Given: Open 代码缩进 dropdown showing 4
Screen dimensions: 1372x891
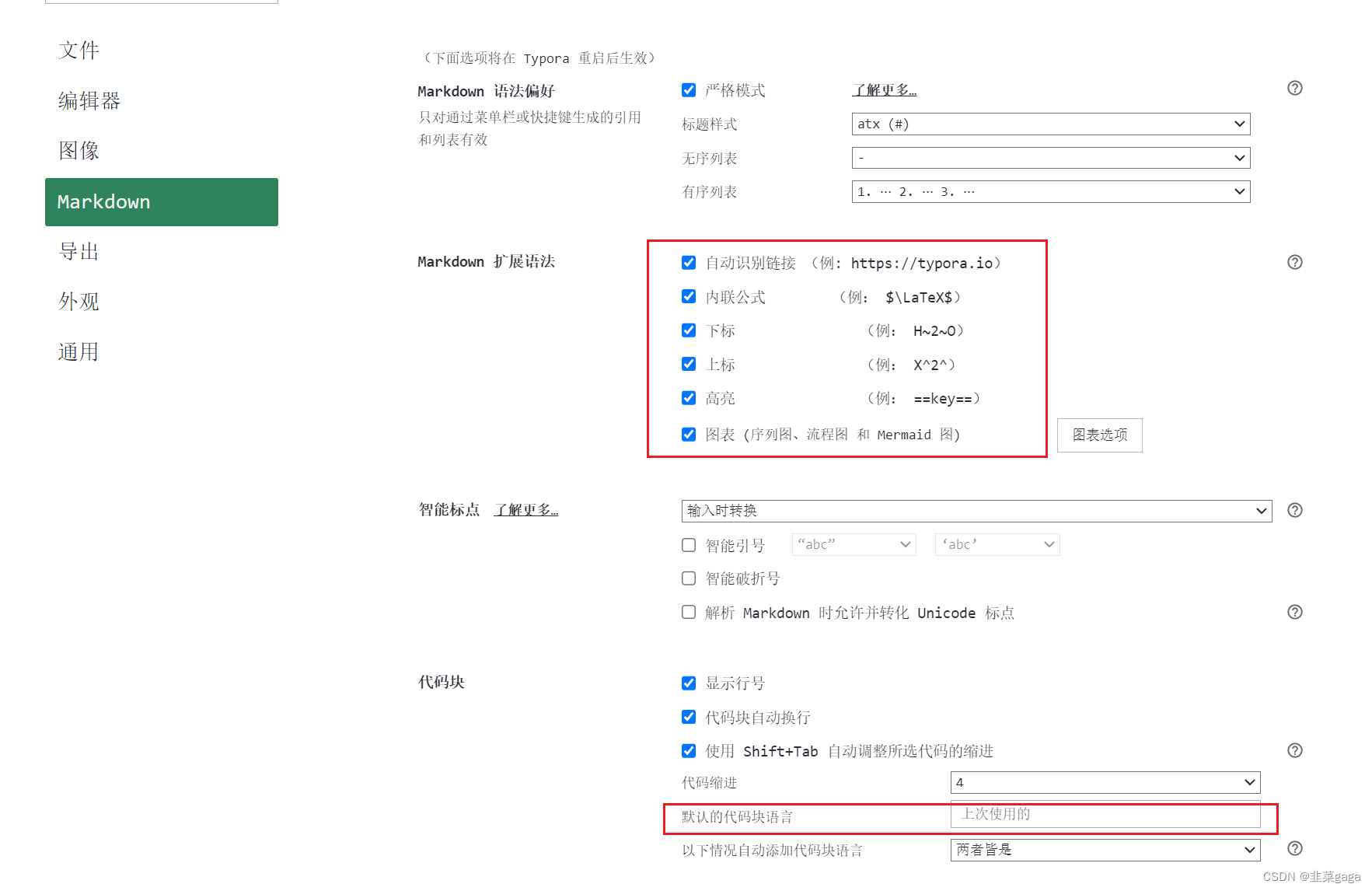Looking at the screenshot, I should coord(1105,782).
